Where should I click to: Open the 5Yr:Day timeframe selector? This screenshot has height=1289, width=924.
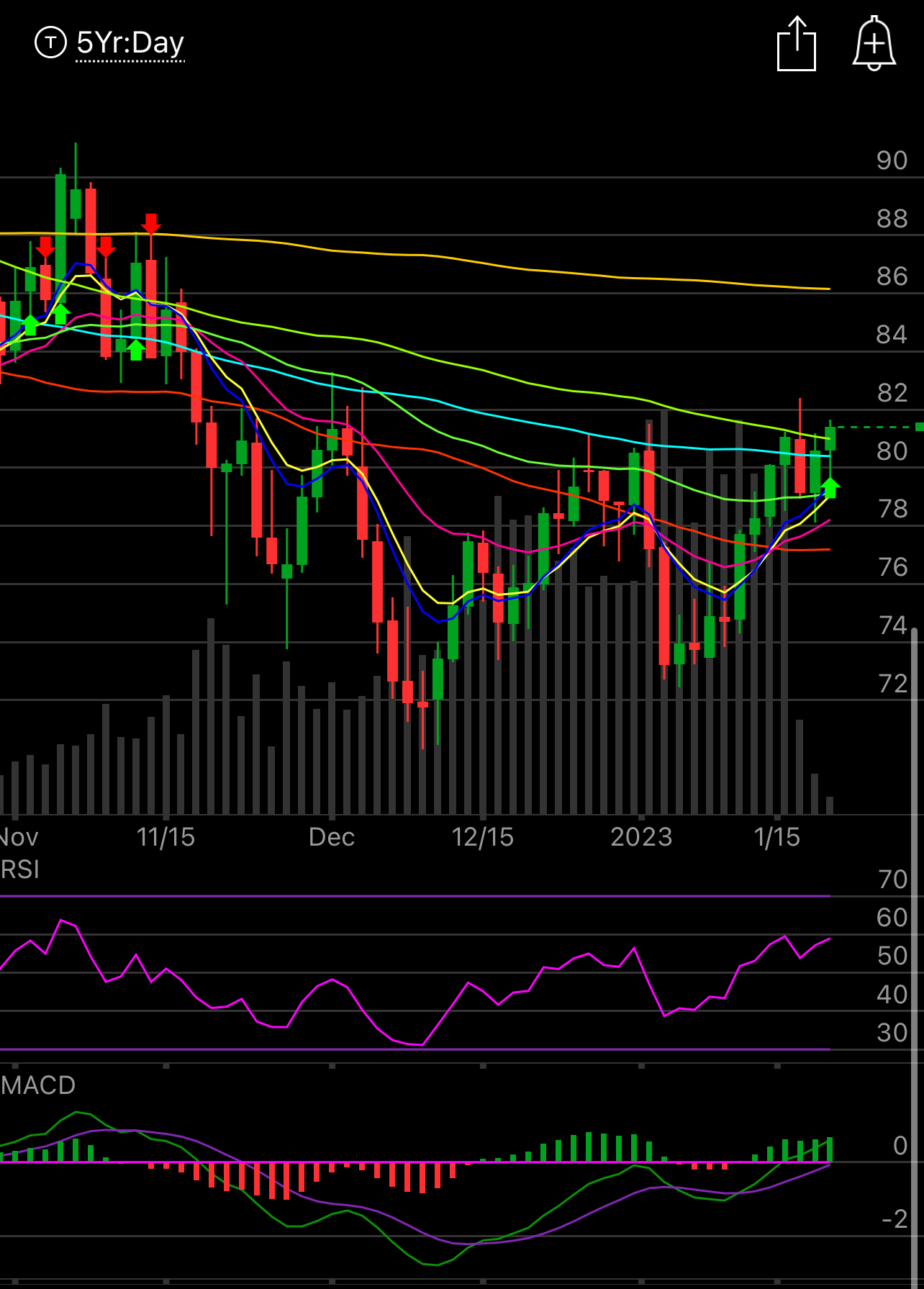click(130, 43)
